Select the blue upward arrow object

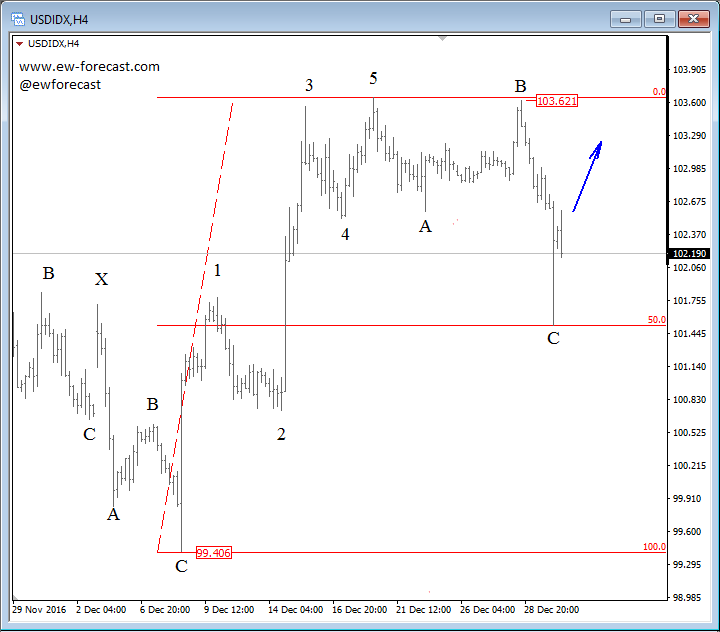(x=587, y=176)
